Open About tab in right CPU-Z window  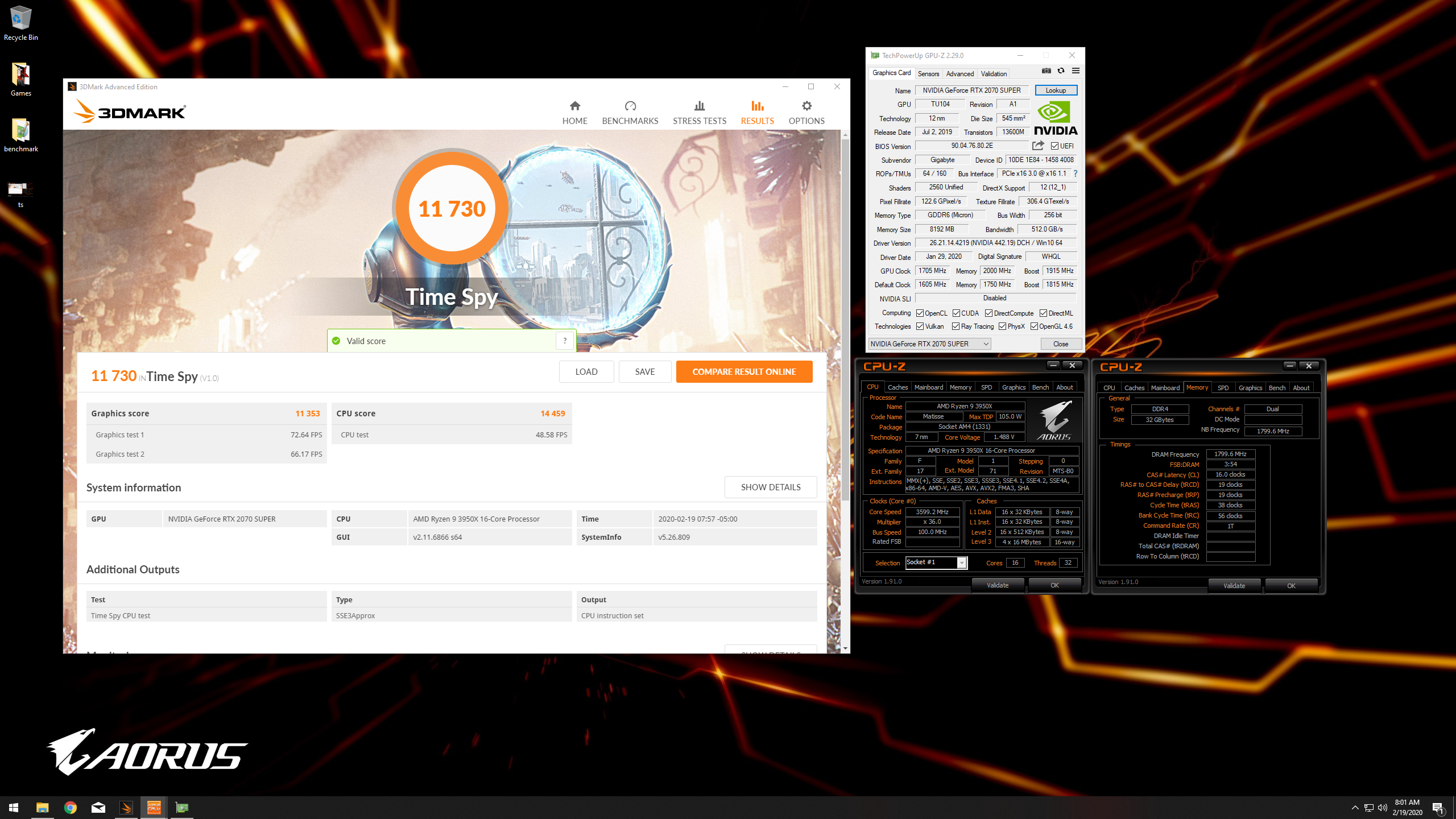(1301, 388)
